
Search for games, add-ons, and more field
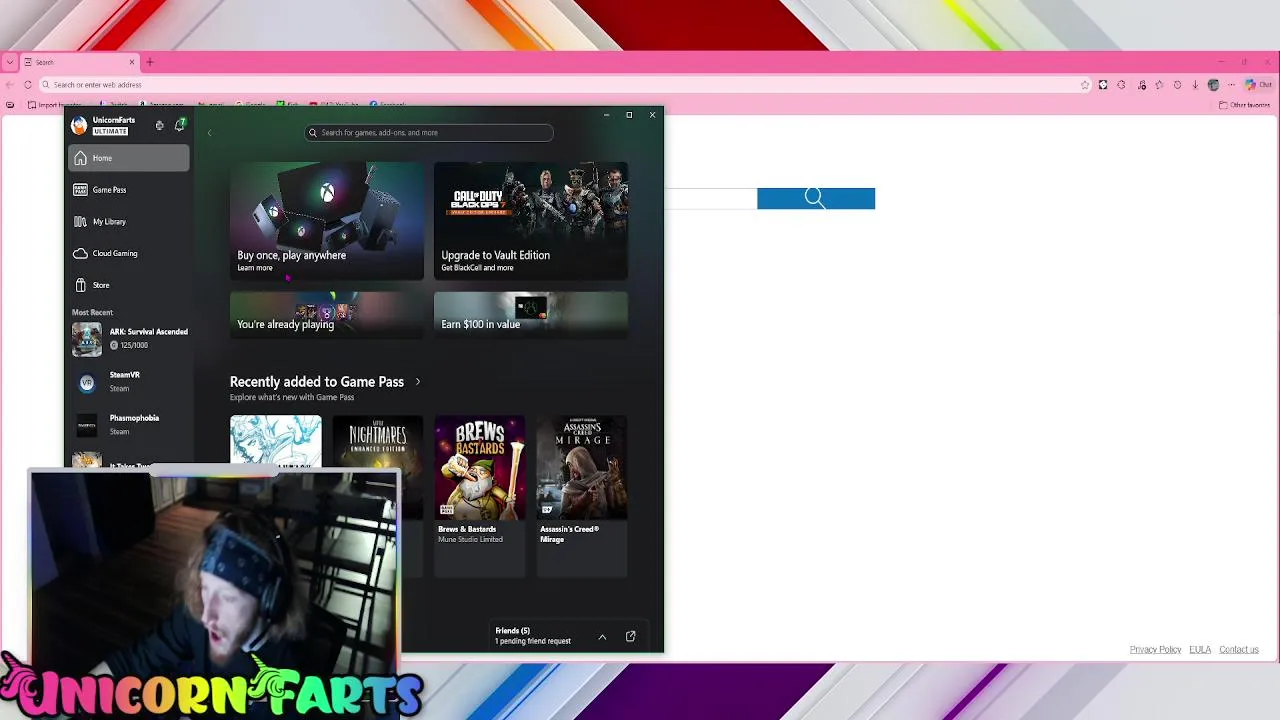(x=429, y=132)
